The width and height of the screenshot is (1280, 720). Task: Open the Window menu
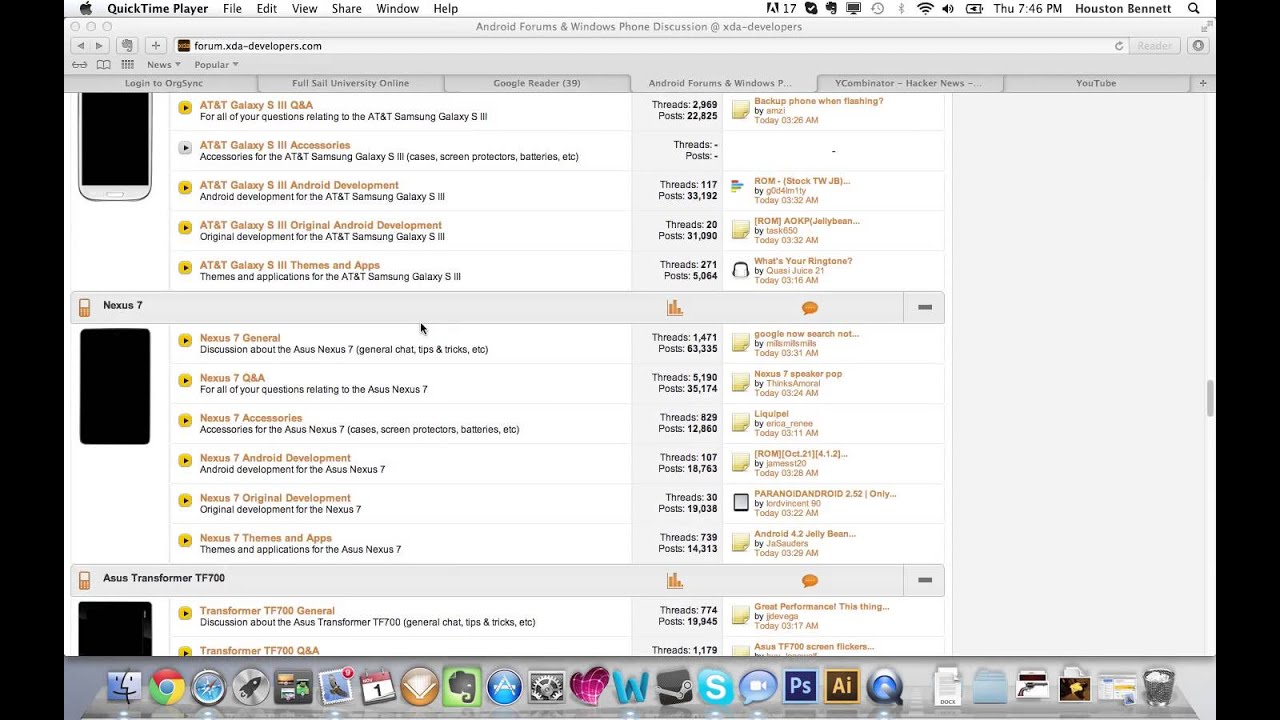[397, 8]
